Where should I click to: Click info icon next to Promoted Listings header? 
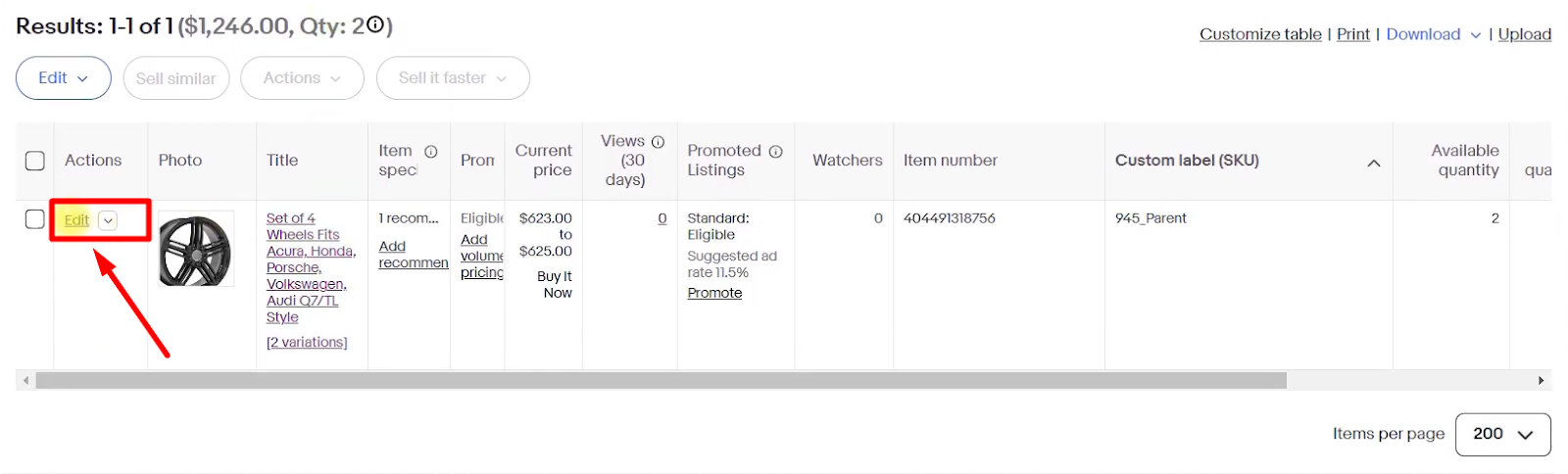pyautogui.click(x=775, y=151)
